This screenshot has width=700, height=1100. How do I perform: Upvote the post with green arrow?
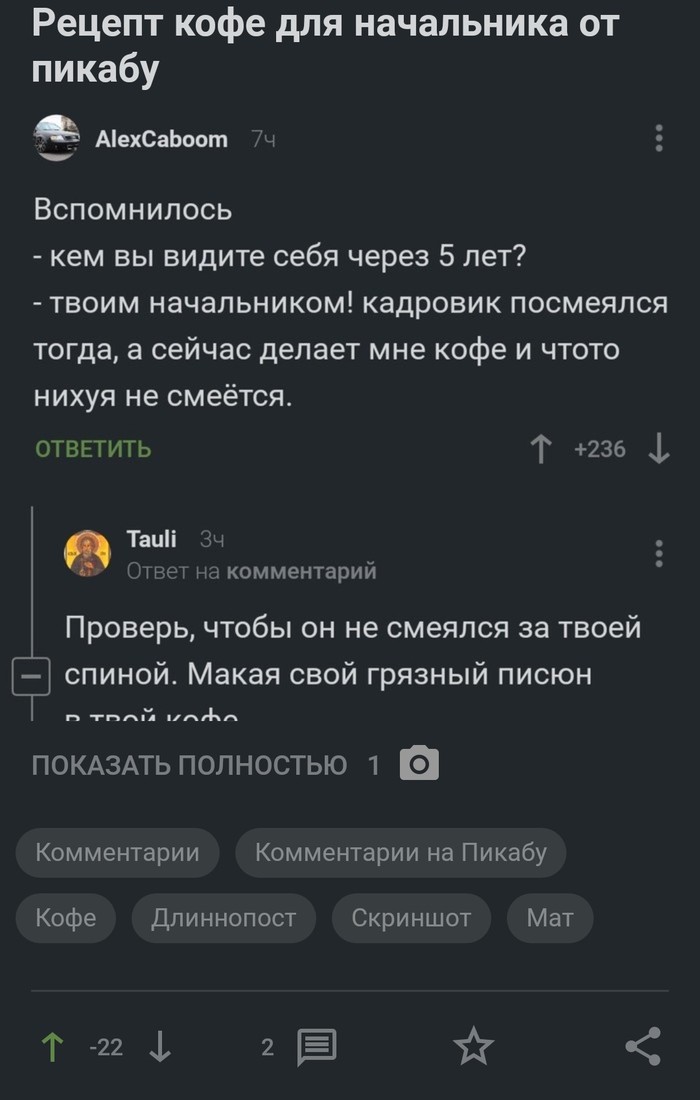coord(51,1047)
